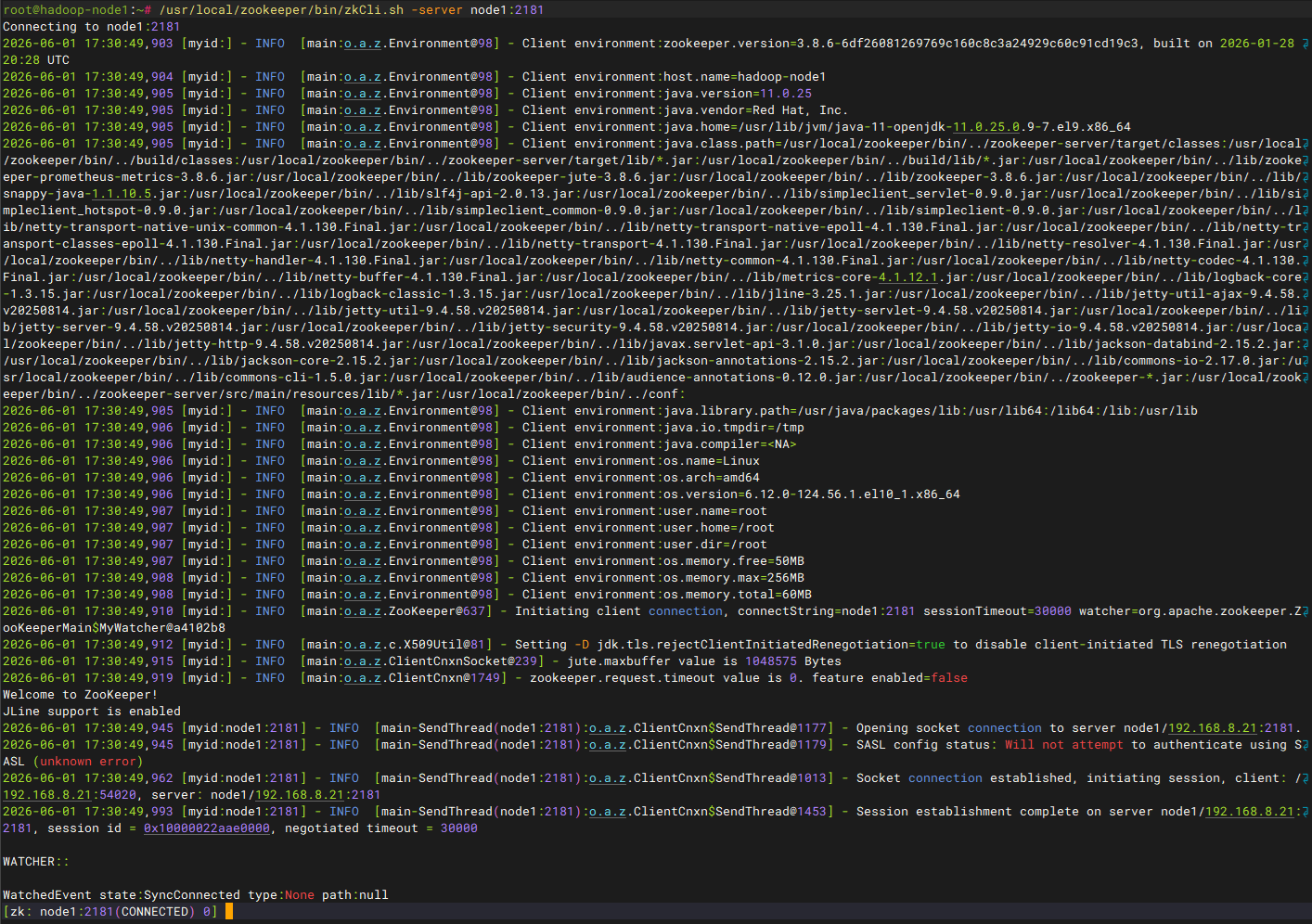
Task: Open the session id 0x10000022aae0000 link
Action: click(x=207, y=828)
